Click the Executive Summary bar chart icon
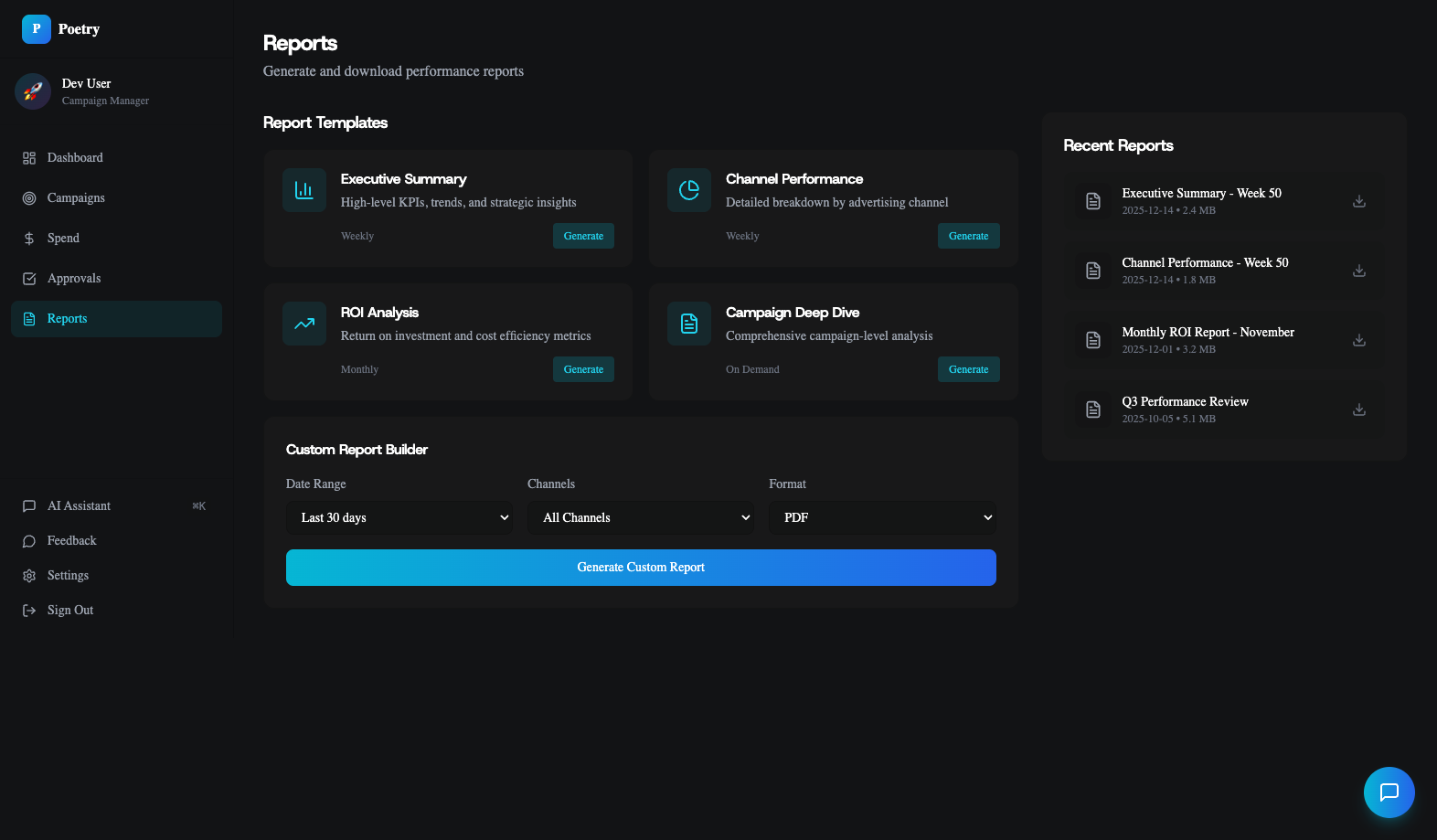The image size is (1437, 840). click(304, 190)
